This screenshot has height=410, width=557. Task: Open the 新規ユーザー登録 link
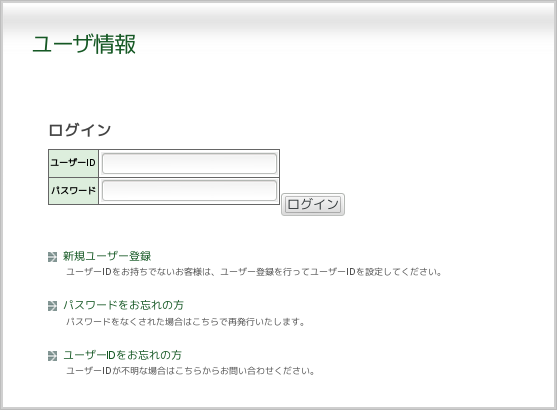click(107, 256)
